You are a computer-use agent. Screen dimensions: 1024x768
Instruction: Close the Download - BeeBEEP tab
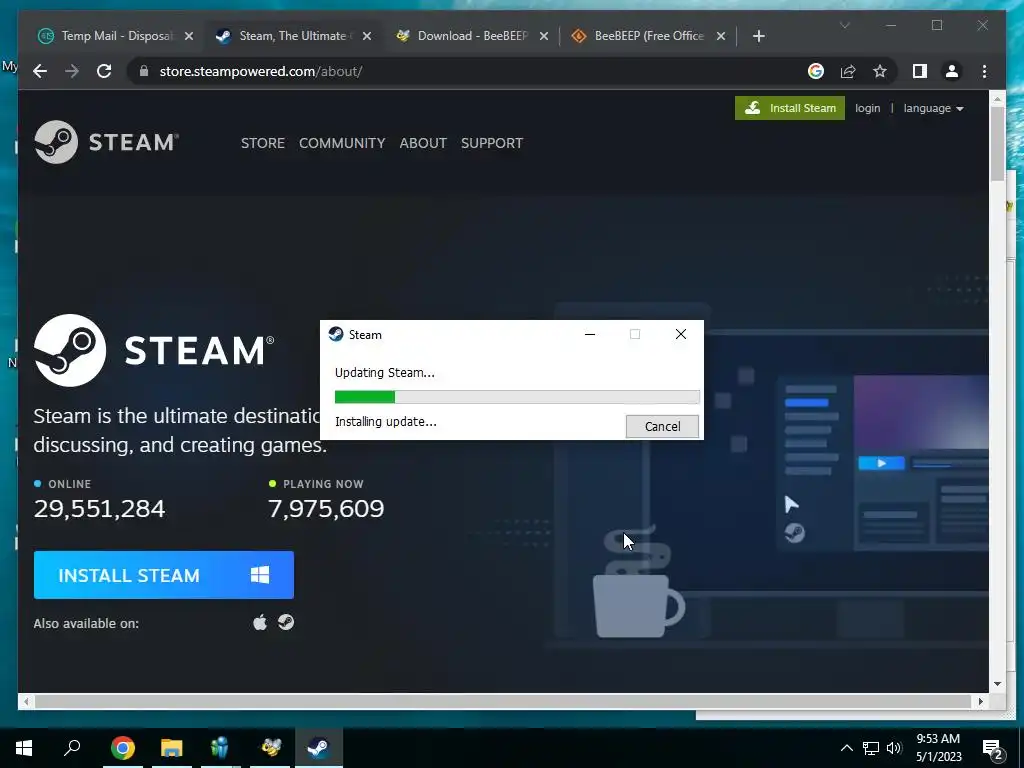tap(543, 36)
